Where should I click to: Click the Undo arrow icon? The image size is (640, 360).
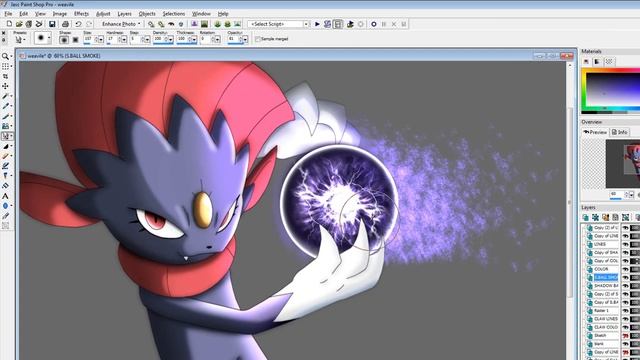(x=78, y=24)
